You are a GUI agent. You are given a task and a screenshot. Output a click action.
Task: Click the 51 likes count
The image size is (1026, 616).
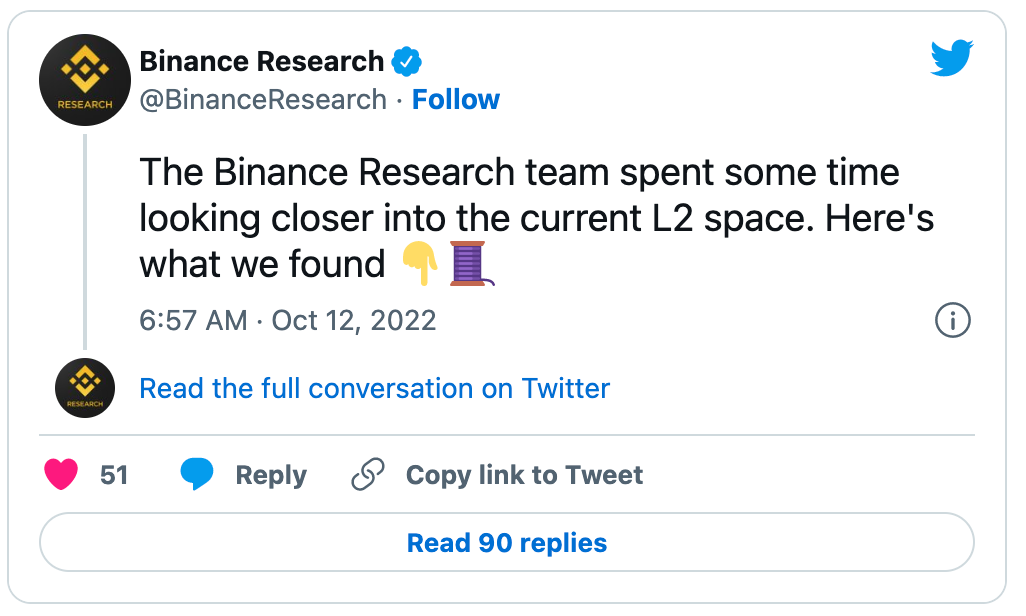pyautogui.click(x=114, y=475)
